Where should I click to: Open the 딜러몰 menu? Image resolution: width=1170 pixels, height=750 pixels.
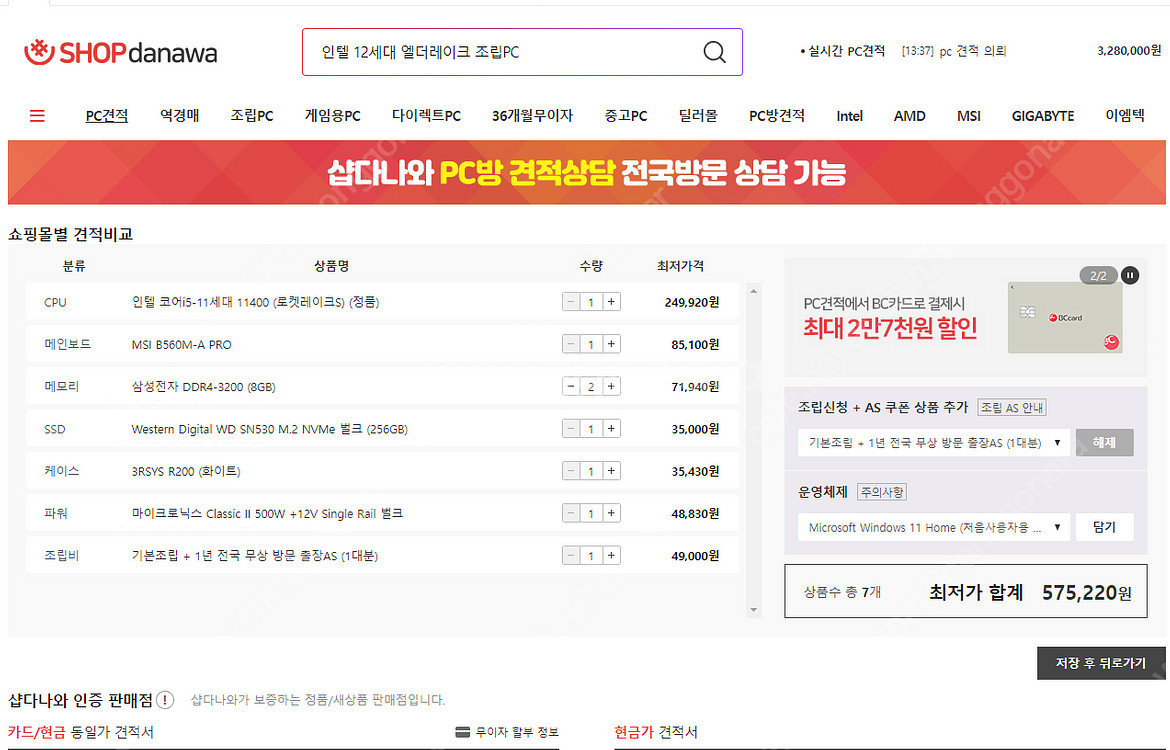(x=698, y=116)
